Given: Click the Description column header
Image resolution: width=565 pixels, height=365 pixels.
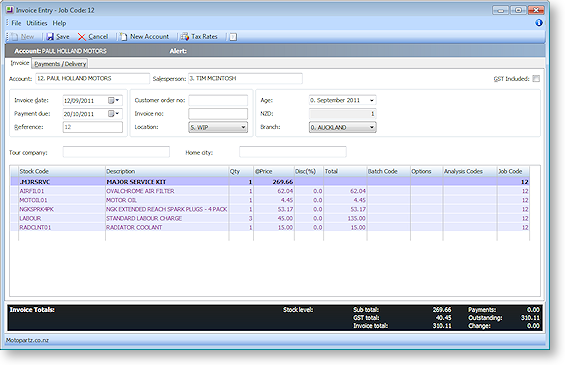Looking at the screenshot, I should tap(167, 172).
